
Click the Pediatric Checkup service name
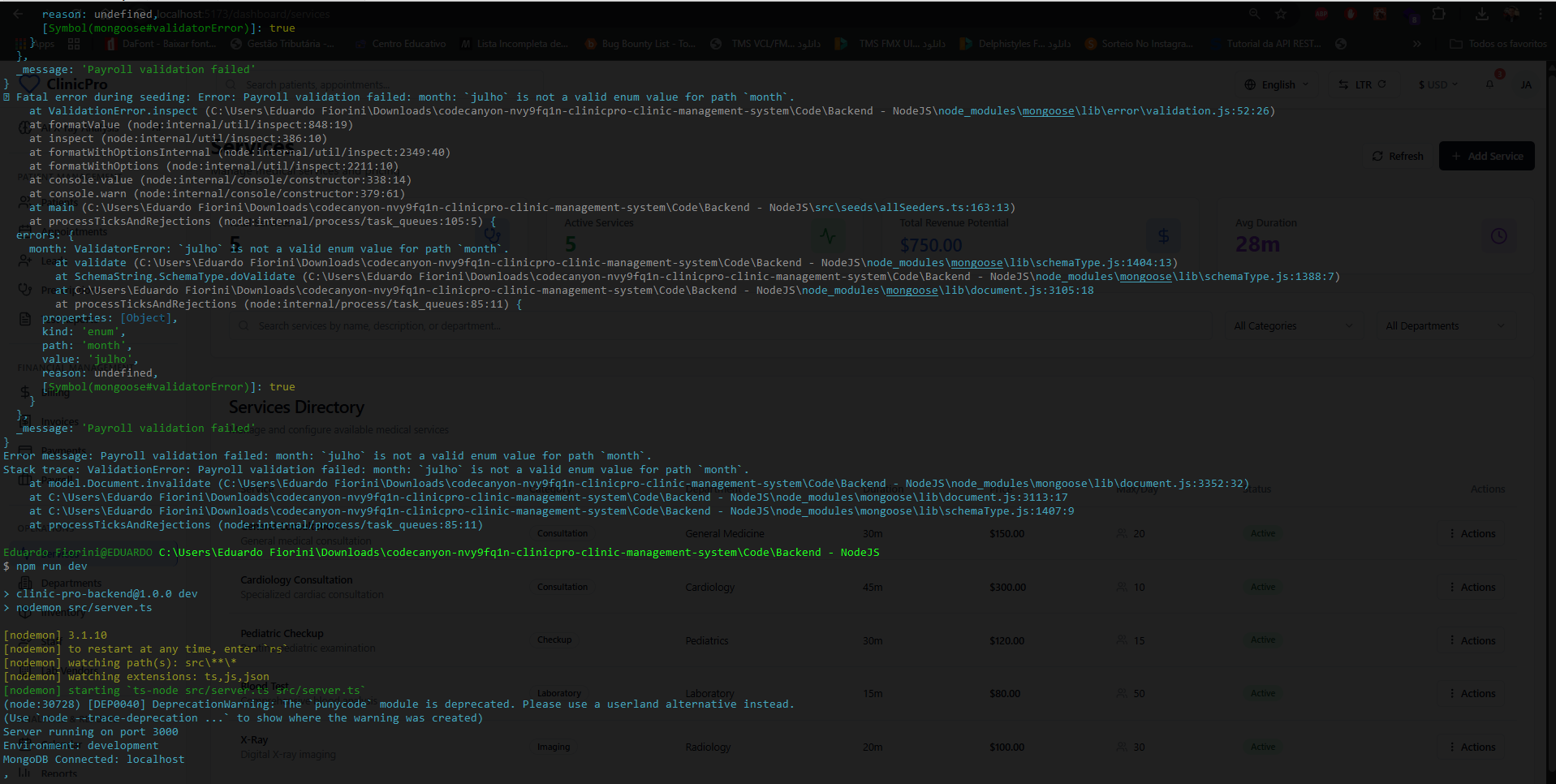(282, 633)
